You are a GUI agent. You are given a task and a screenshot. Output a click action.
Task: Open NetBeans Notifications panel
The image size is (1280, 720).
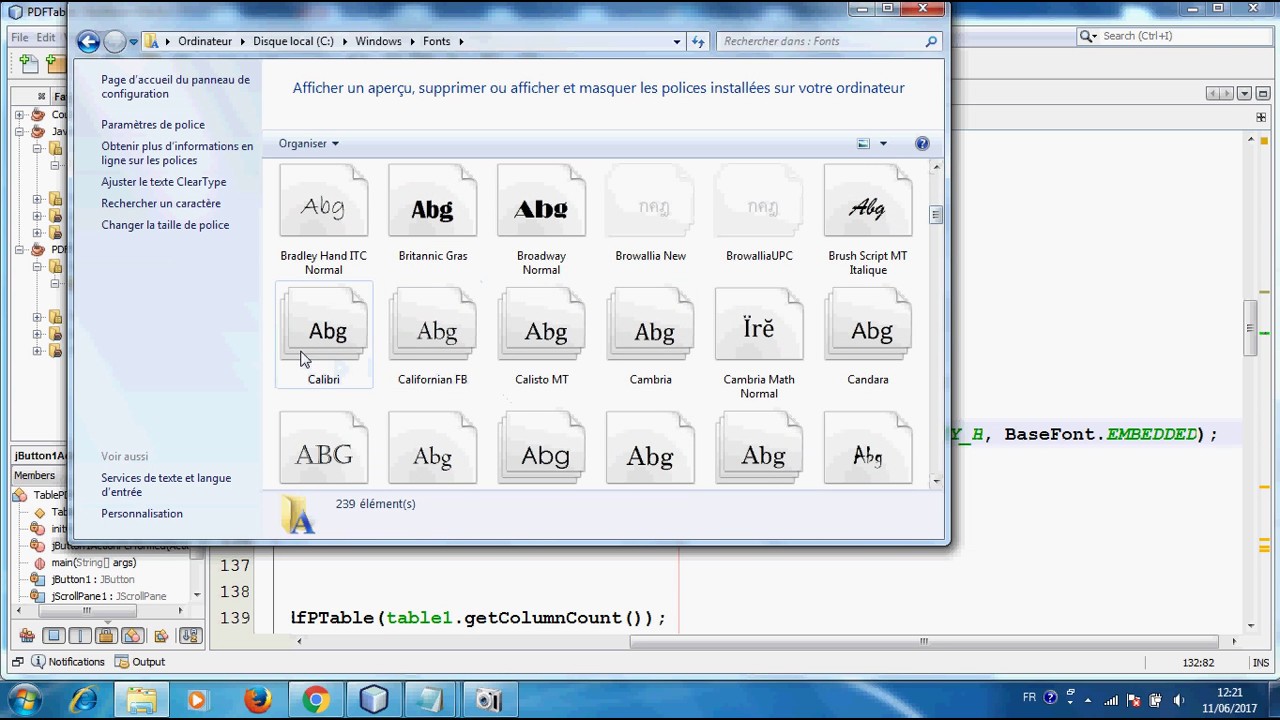[x=68, y=662]
